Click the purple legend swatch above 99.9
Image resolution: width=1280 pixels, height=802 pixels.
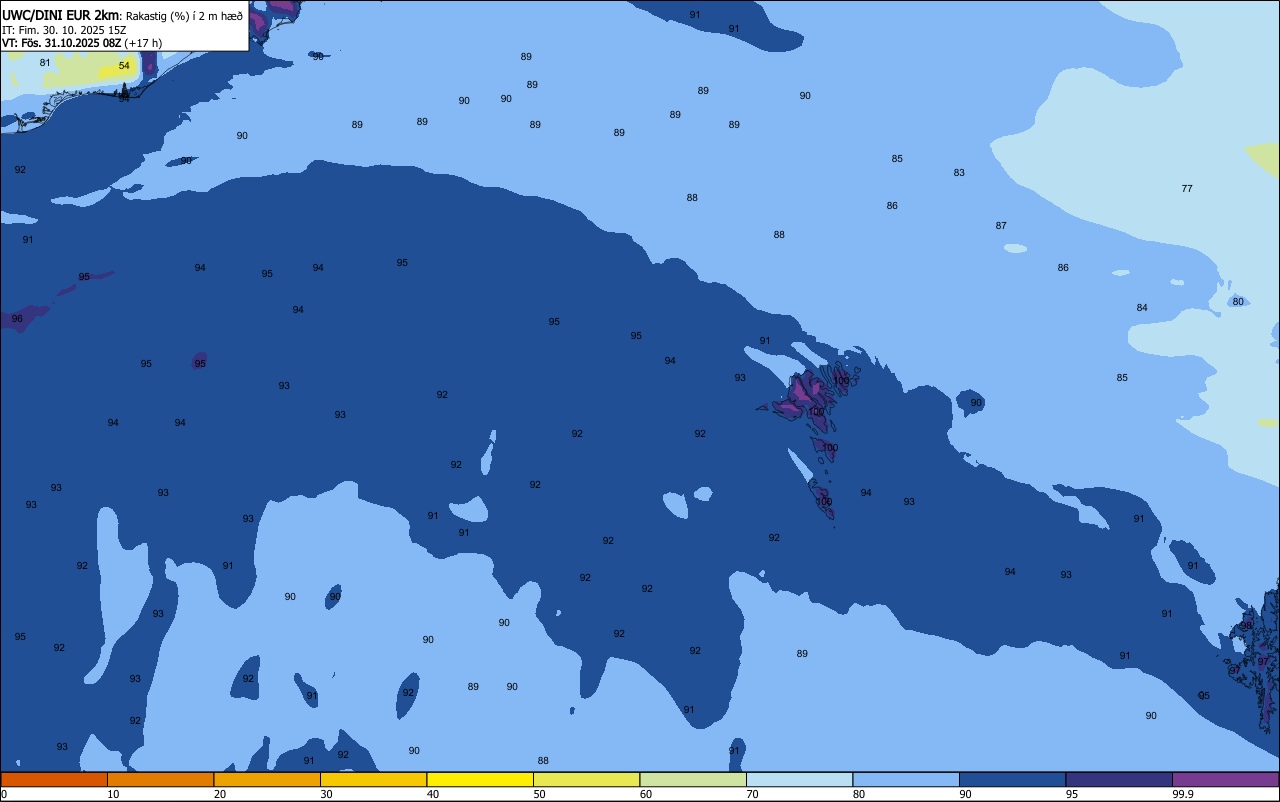coord(1225,779)
